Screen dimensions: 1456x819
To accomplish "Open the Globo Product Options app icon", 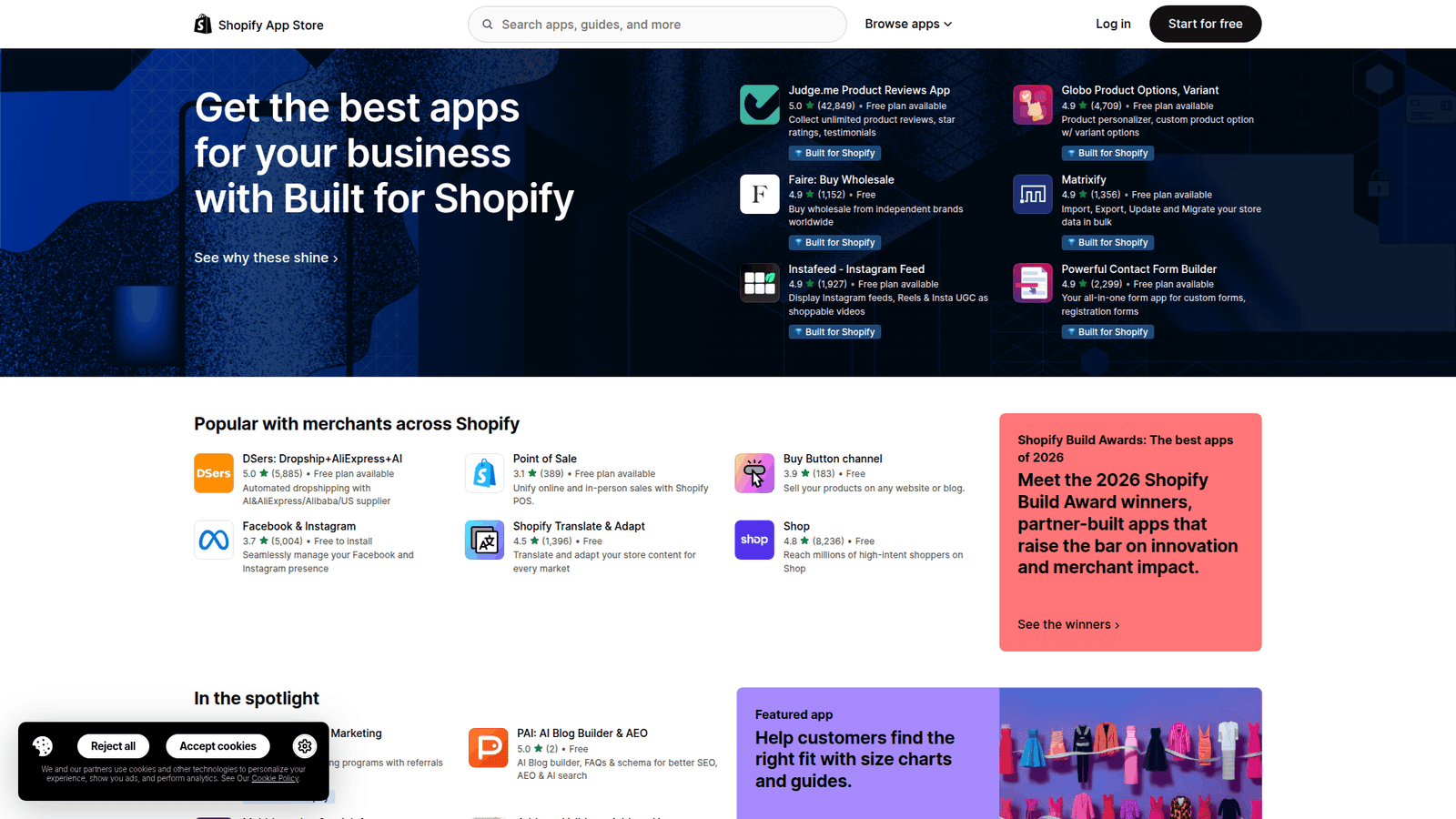I will click(x=1033, y=105).
